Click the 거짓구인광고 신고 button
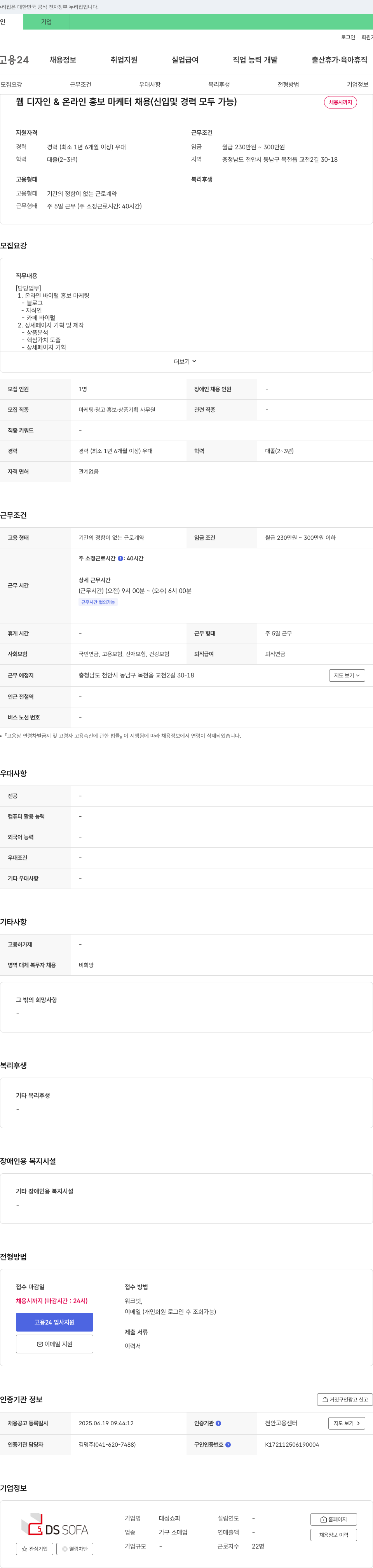 tap(344, 1399)
